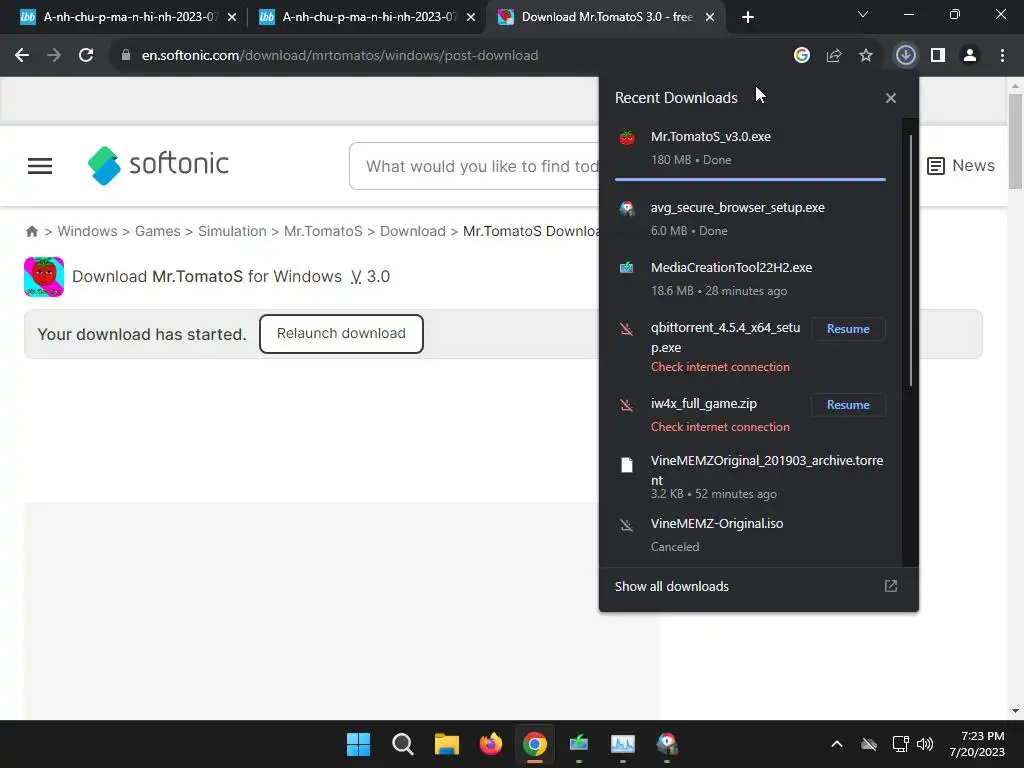Click the Softonic search field
The height and width of the screenshot is (768, 1024).
pyautogui.click(x=474, y=167)
